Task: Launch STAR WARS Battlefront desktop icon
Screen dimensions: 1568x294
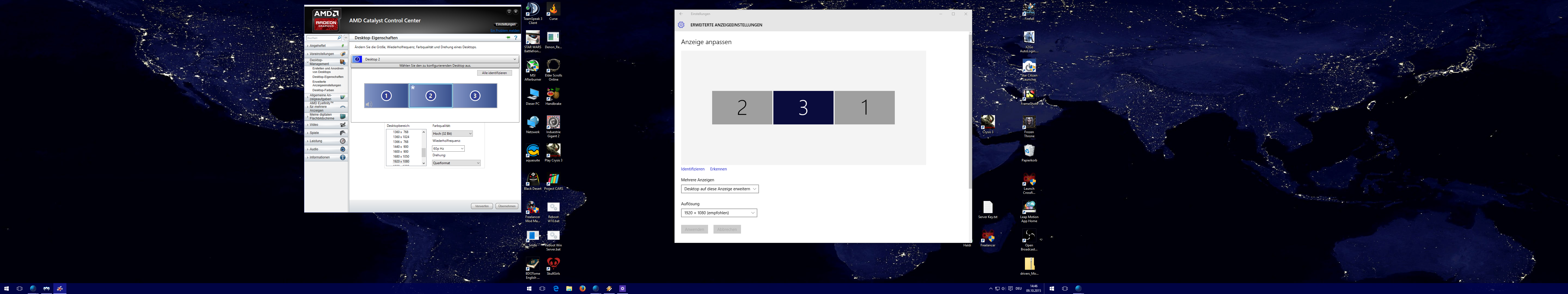Action: 533,41
